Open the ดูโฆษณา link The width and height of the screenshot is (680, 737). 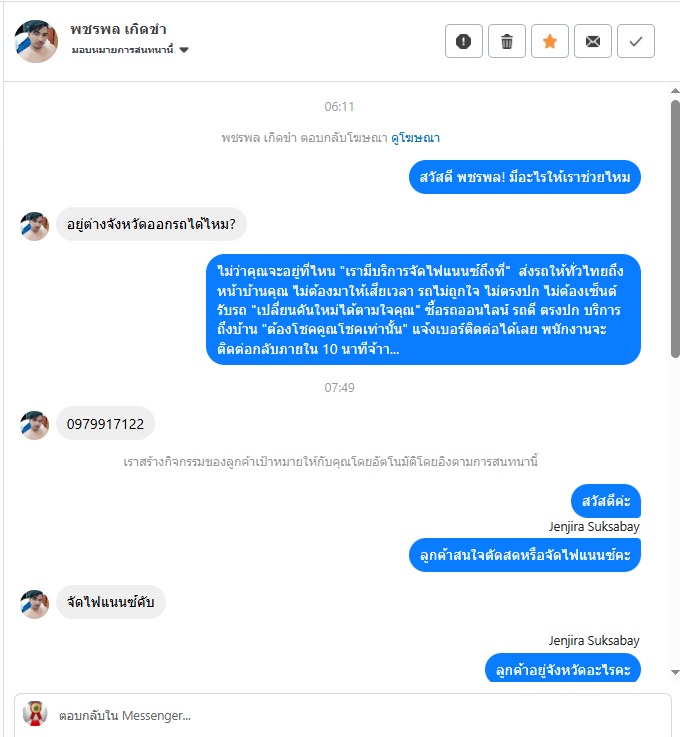point(415,138)
